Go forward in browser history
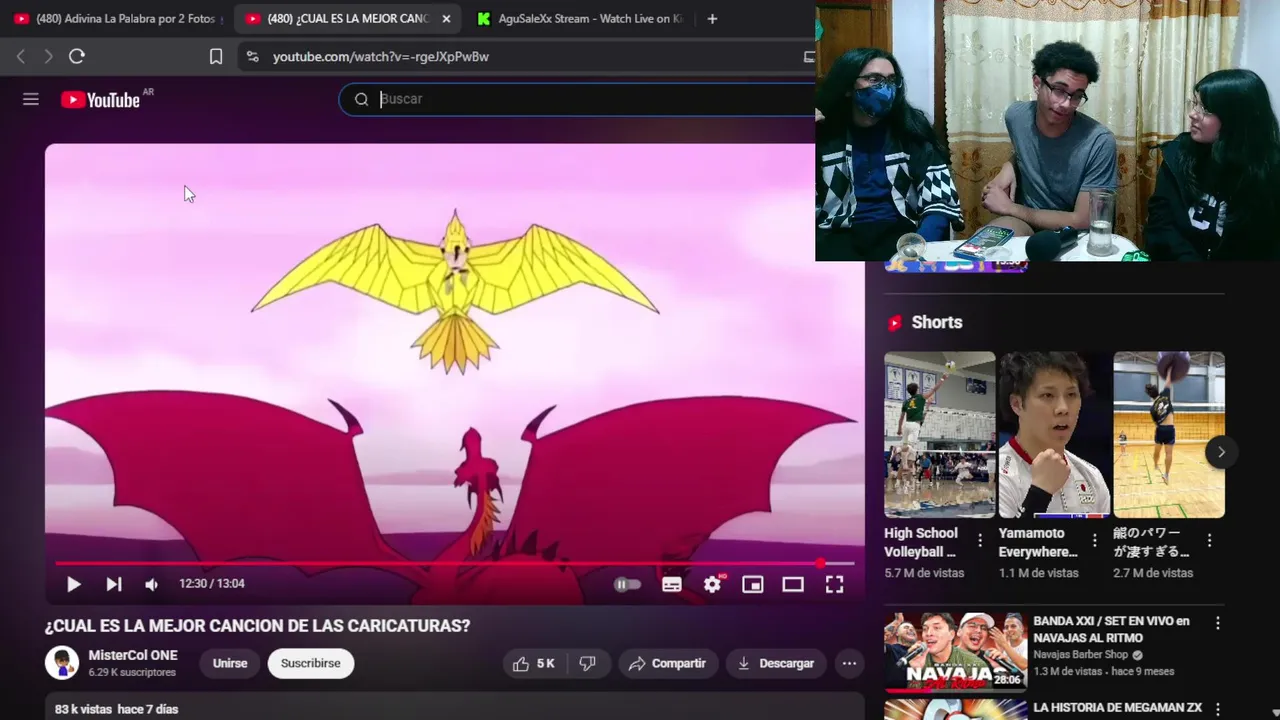This screenshot has width=1280, height=720. [x=48, y=56]
